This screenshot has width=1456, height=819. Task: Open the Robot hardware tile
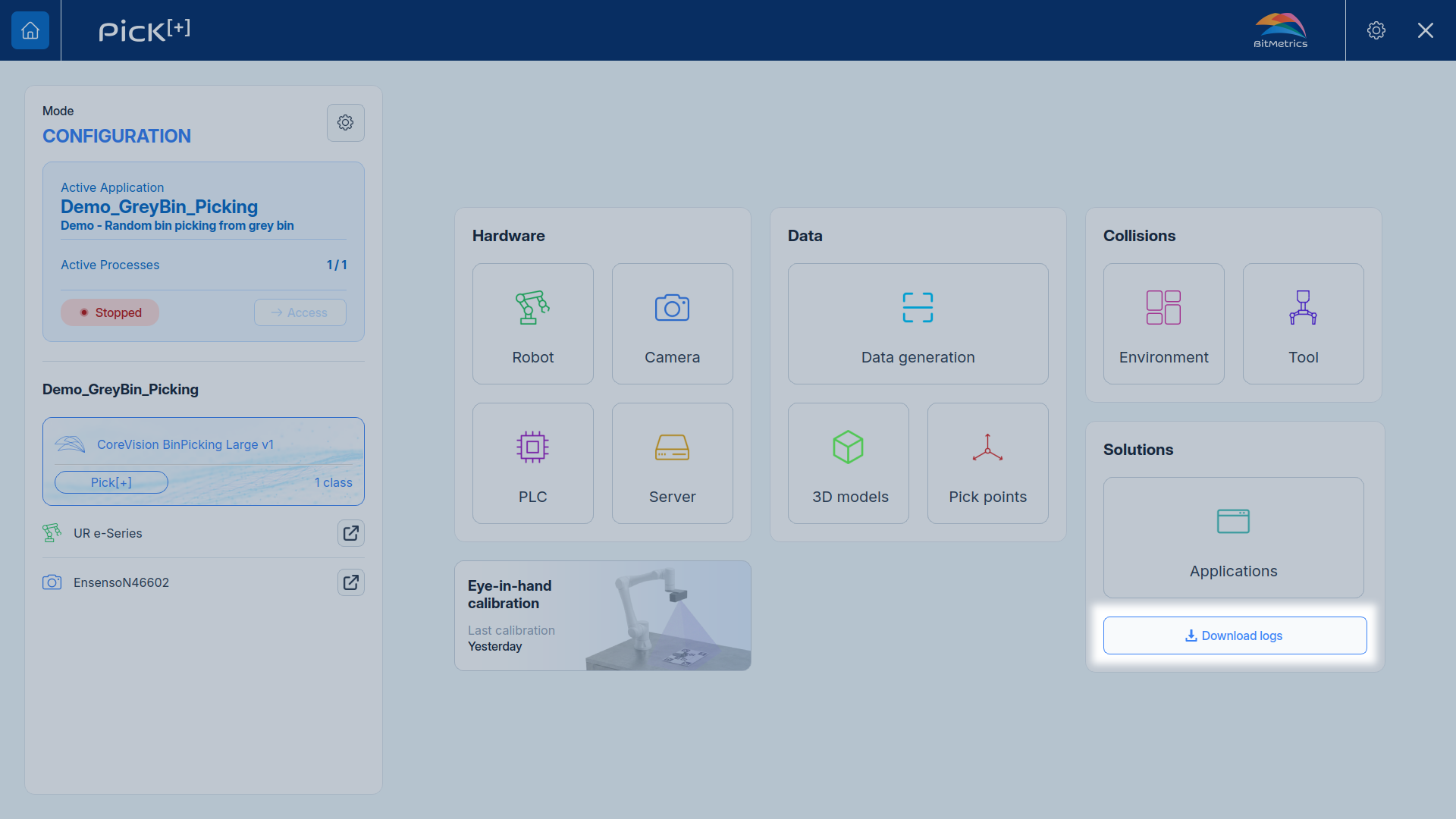click(532, 324)
